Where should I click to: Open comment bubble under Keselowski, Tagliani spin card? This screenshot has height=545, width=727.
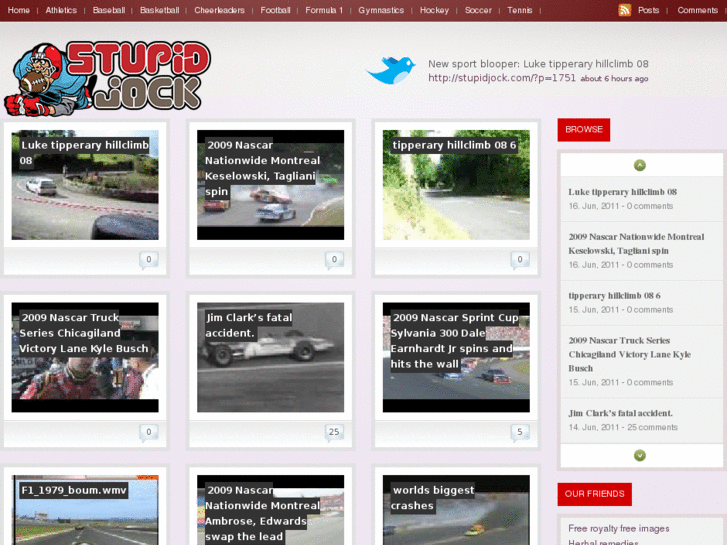(334, 260)
